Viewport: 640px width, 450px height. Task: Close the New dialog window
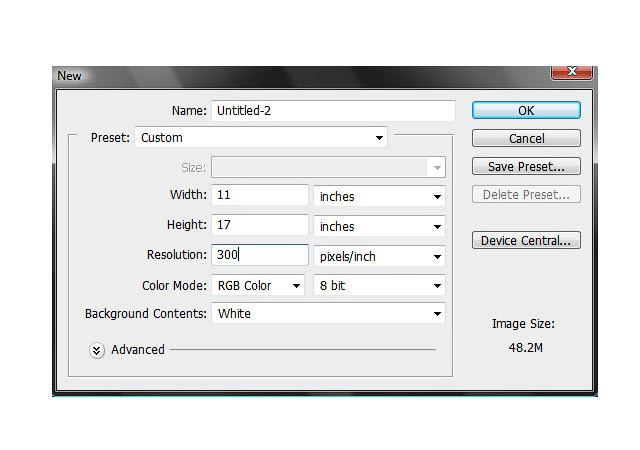pos(571,72)
